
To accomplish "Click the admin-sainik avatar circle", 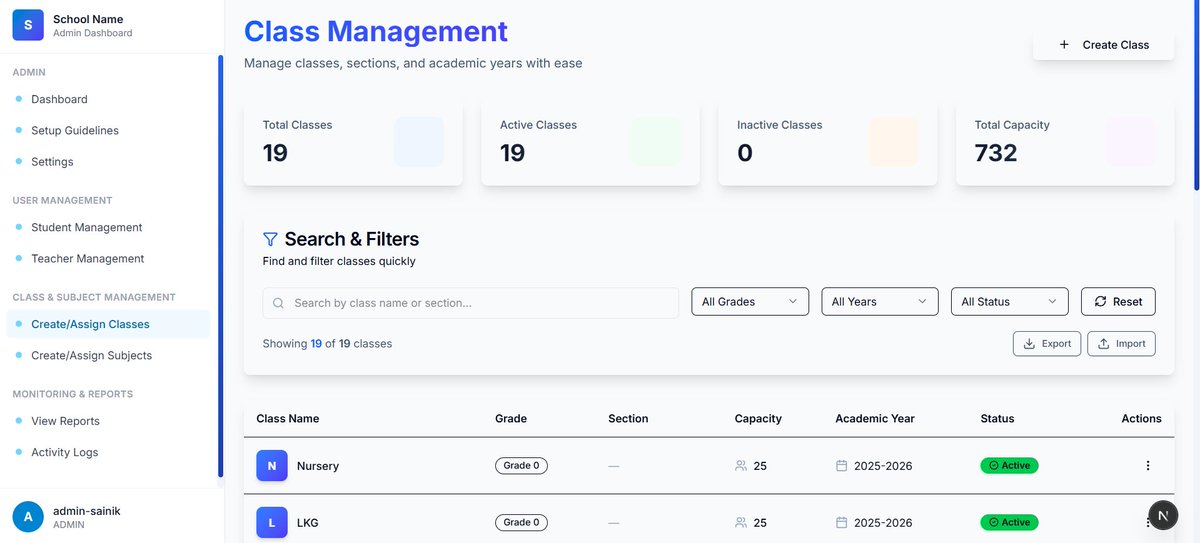I will tap(28, 516).
